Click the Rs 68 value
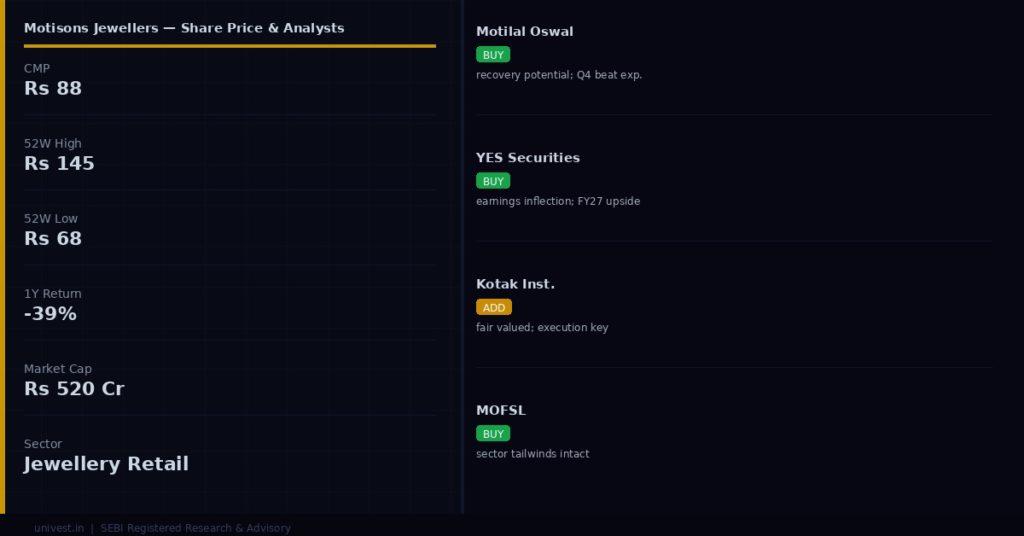Screen dimensions: 1024x536 click(53, 238)
